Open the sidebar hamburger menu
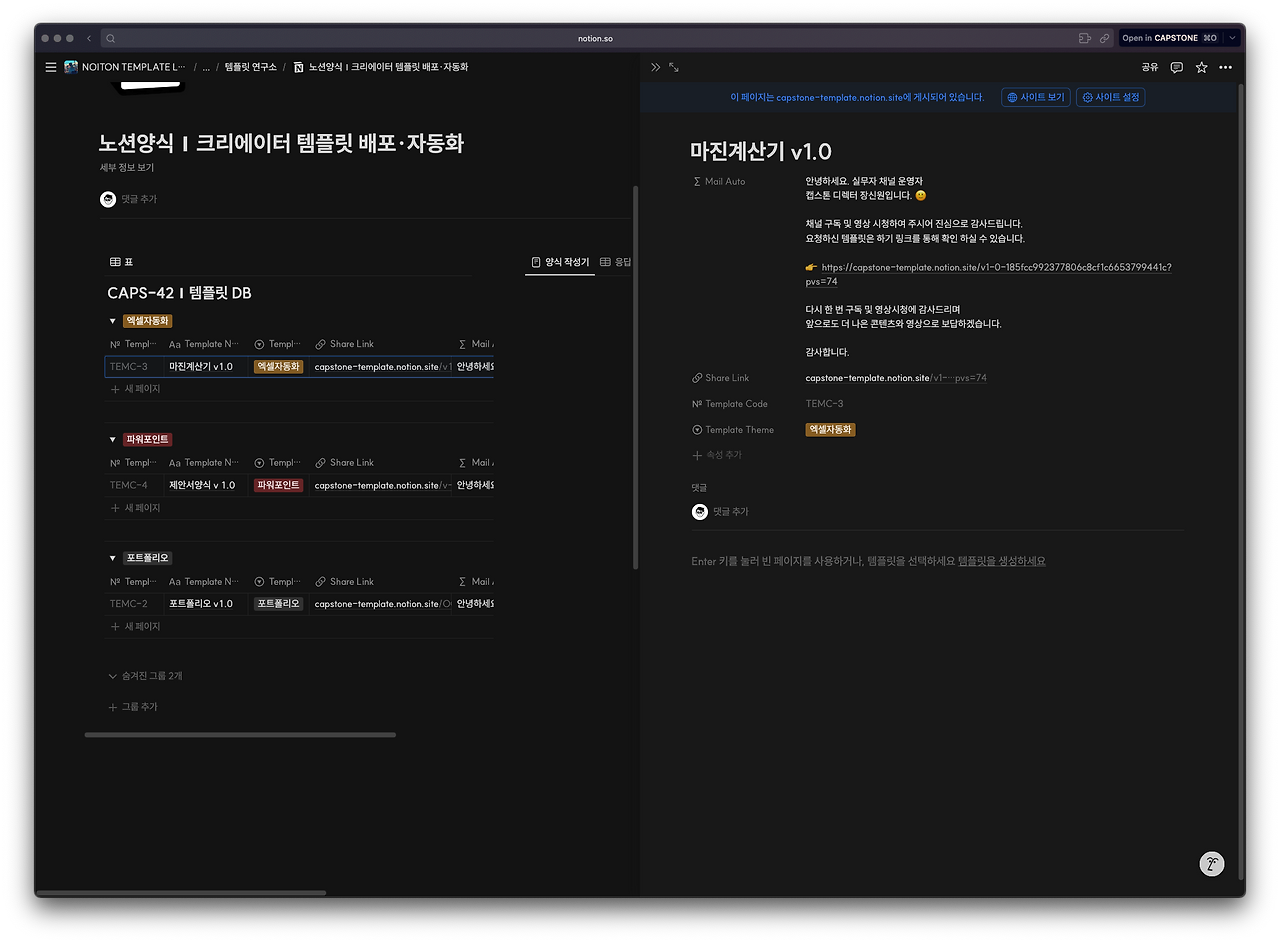Viewport: 1280px width, 943px height. click(50, 67)
